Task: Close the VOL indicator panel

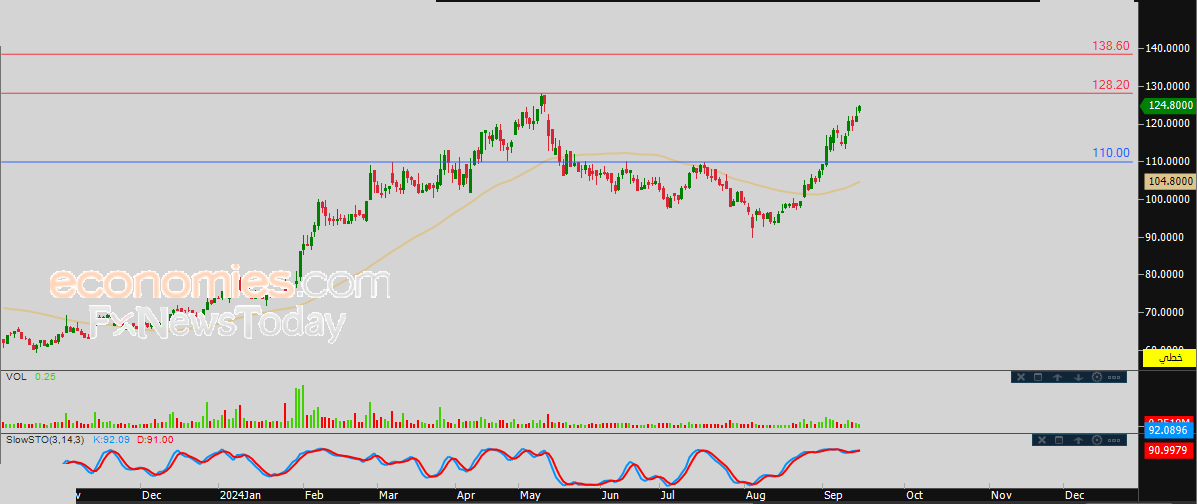Action: [x=1020, y=377]
